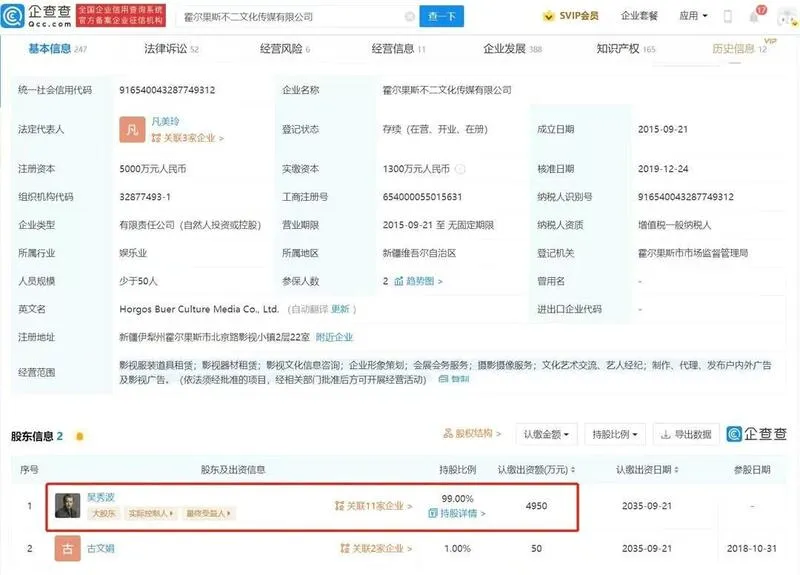Expand 持股比例 dropdown

(615, 434)
